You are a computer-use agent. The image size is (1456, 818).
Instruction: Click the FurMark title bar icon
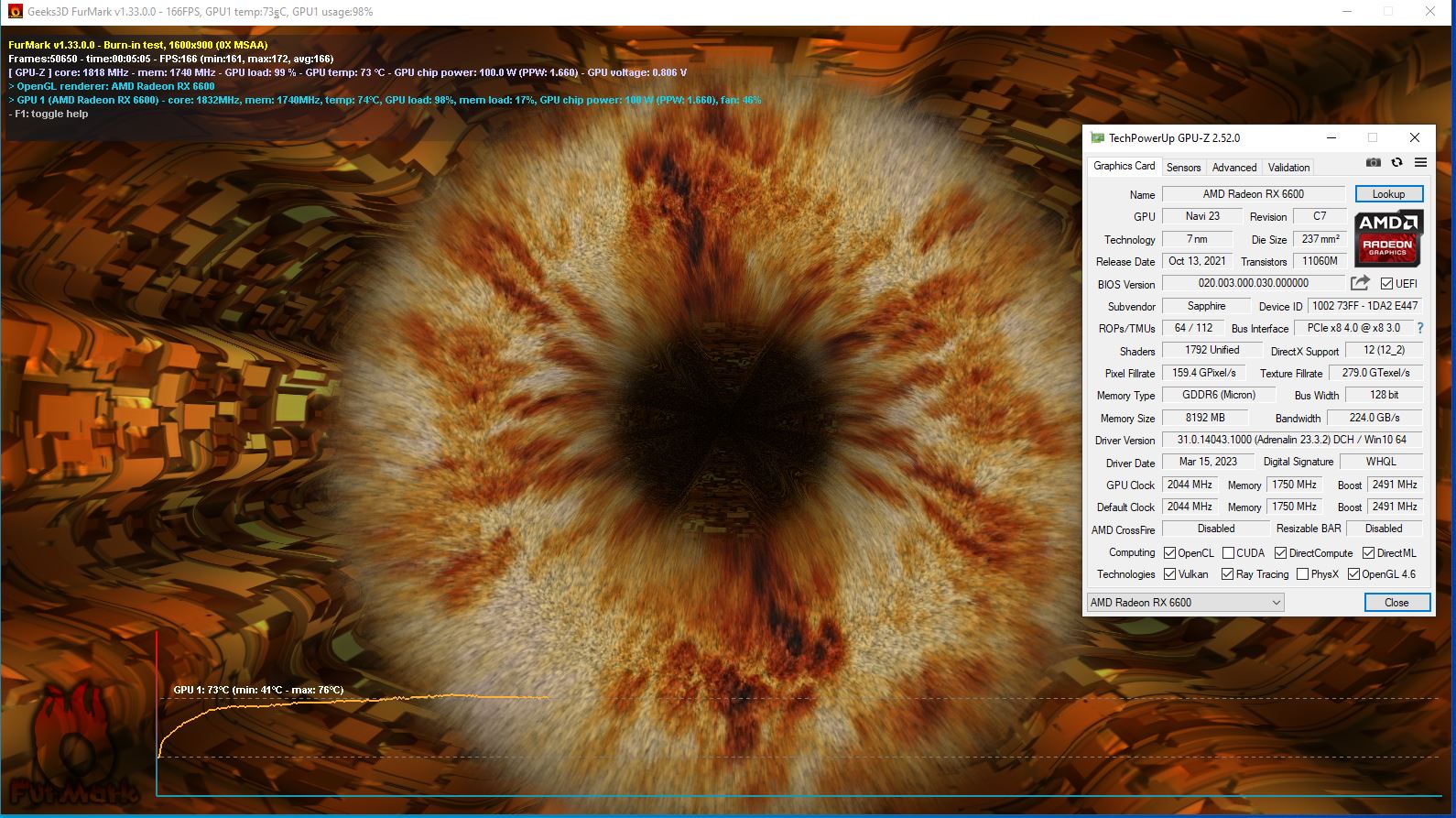click(x=15, y=12)
